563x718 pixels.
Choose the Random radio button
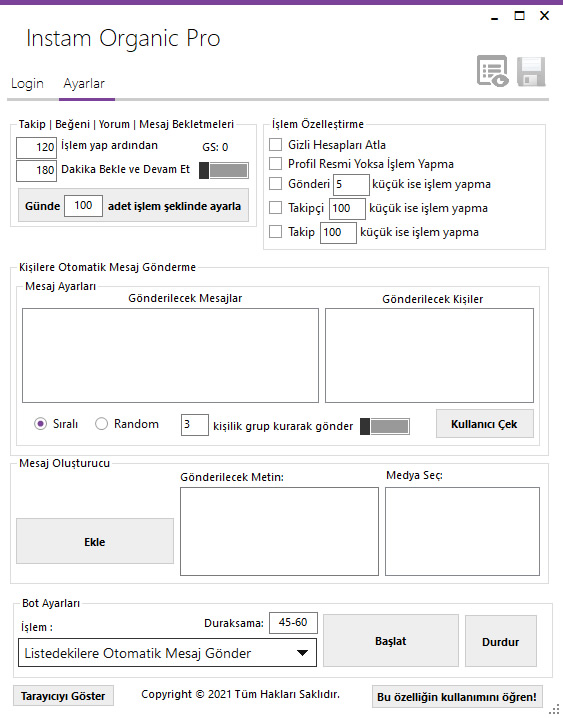(101, 424)
